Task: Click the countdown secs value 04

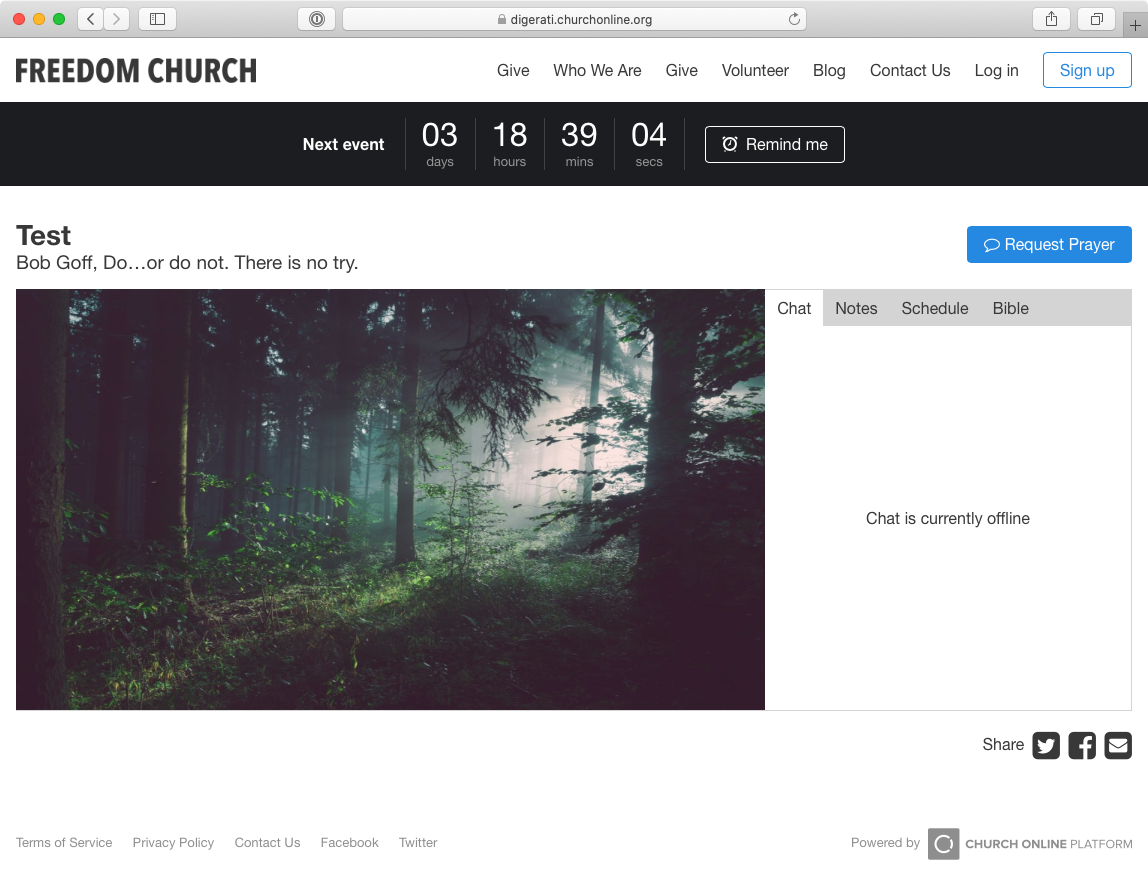Action: click(649, 135)
